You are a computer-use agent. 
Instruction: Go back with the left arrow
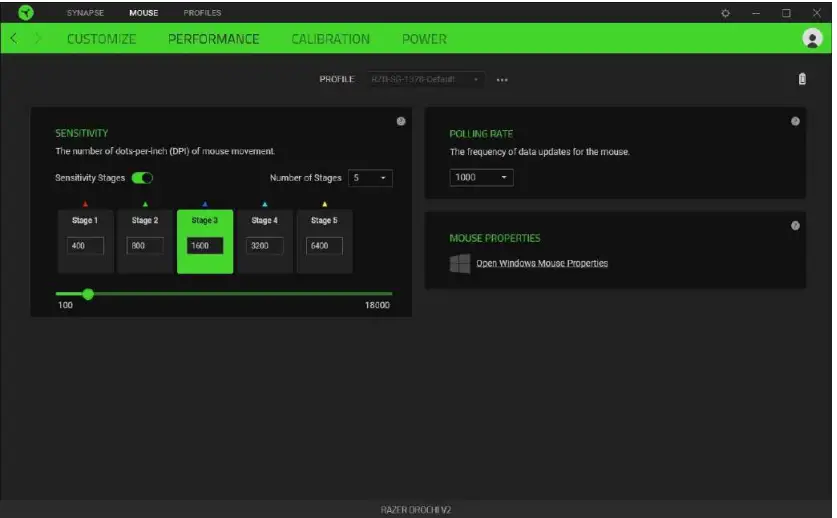pyautogui.click(x=14, y=39)
